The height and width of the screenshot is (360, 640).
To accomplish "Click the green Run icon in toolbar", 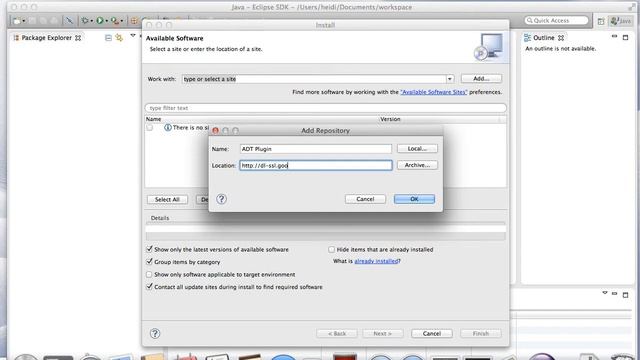I will [x=100, y=20].
